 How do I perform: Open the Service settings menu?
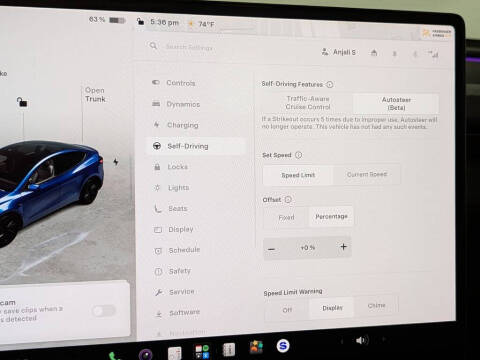(181, 292)
